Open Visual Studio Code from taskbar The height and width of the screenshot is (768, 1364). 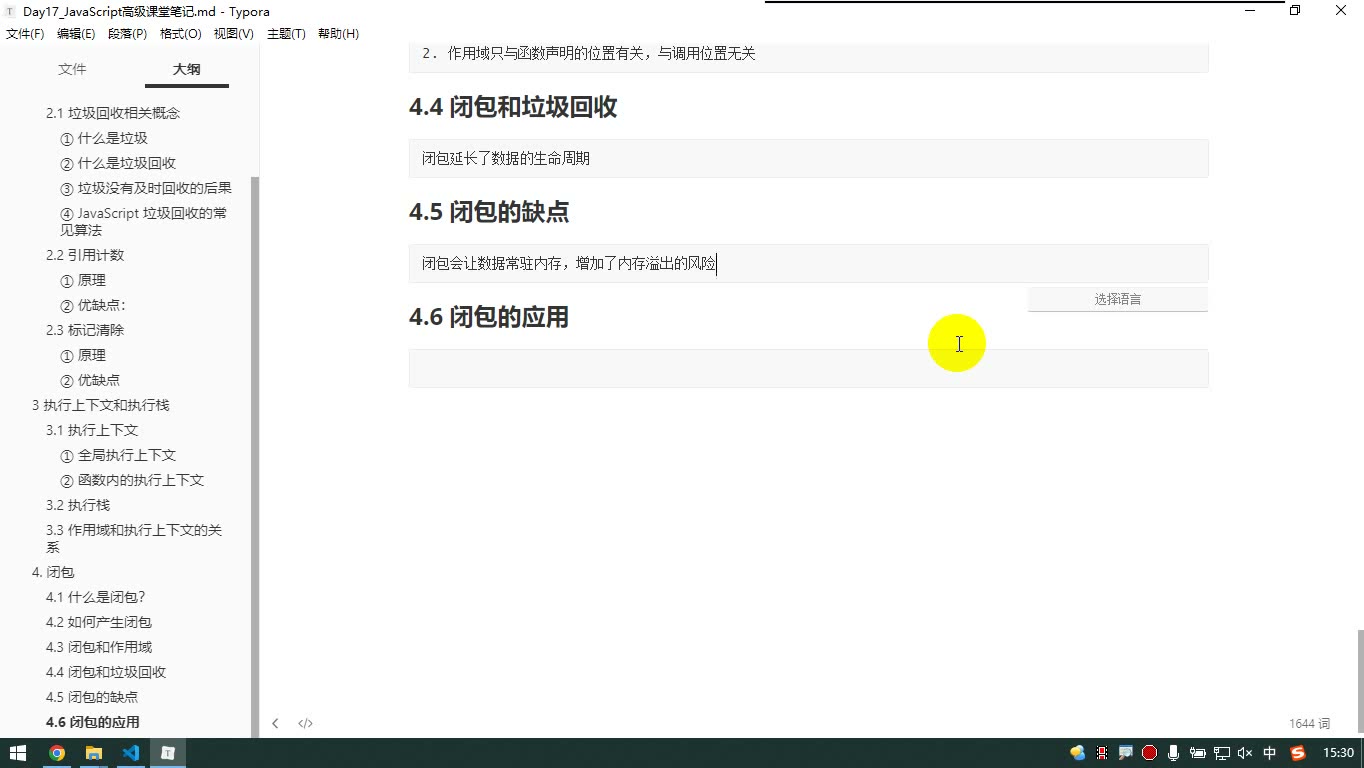click(x=131, y=753)
